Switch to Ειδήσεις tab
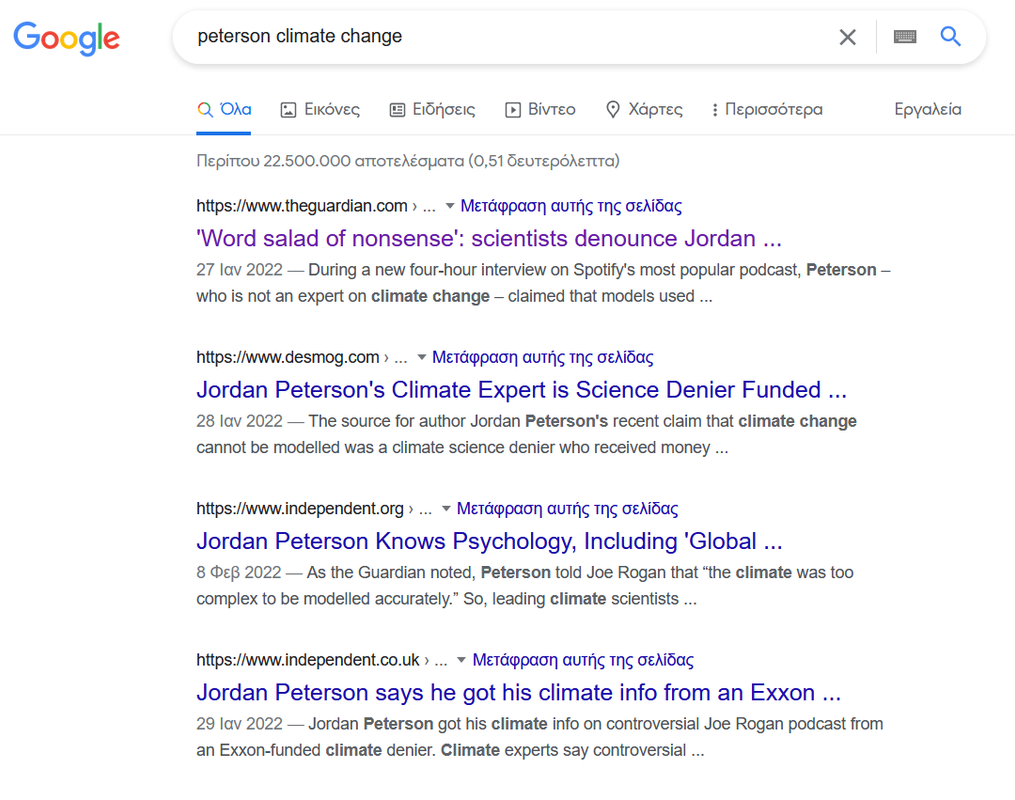Image resolution: width=1015 pixels, height=800 pixels. (432, 109)
